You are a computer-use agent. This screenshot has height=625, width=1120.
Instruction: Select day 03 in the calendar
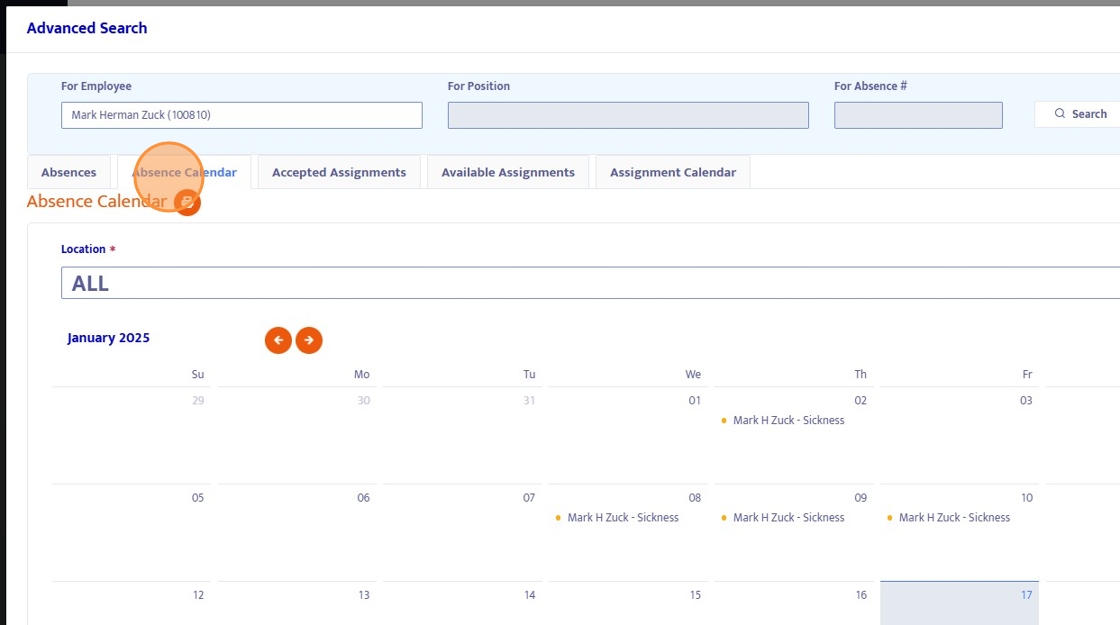(1026, 400)
